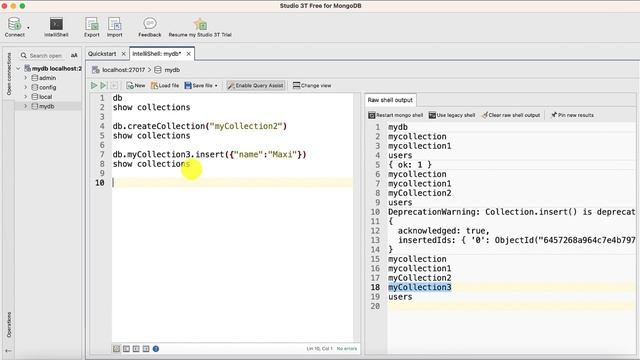Click third editor layout icon in status bar
The image size is (640, 360).
click(x=136, y=349)
